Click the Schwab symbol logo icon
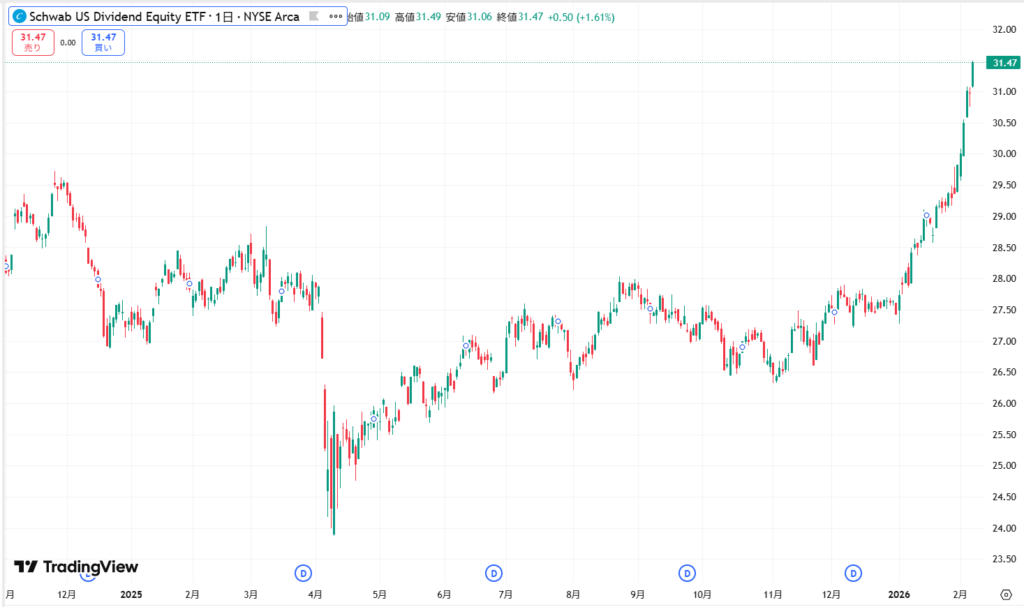The height and width of the screenshot is (607, 1024). [19, 17]
